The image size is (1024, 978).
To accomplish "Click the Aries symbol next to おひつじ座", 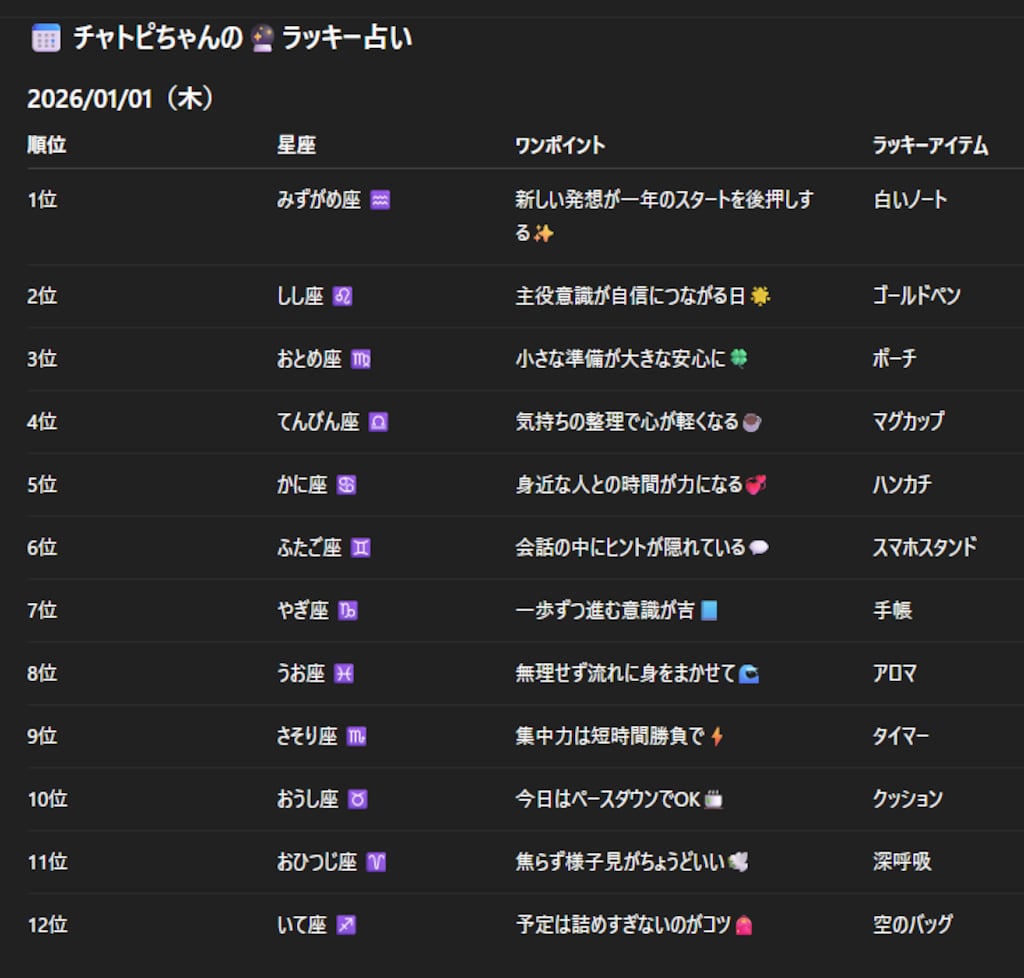I will click(x=376, y=862).
